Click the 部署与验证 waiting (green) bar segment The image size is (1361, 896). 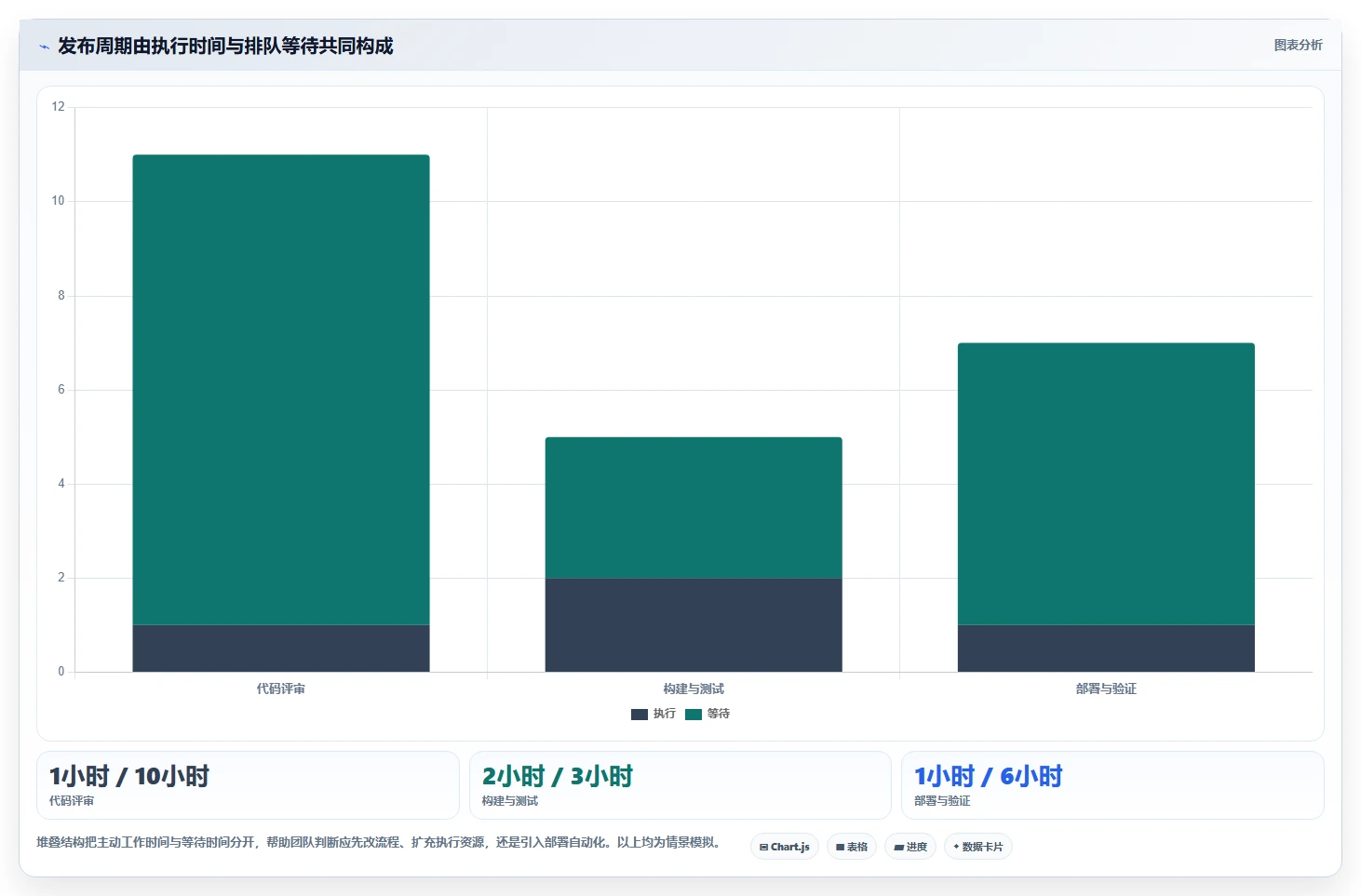1106,484
